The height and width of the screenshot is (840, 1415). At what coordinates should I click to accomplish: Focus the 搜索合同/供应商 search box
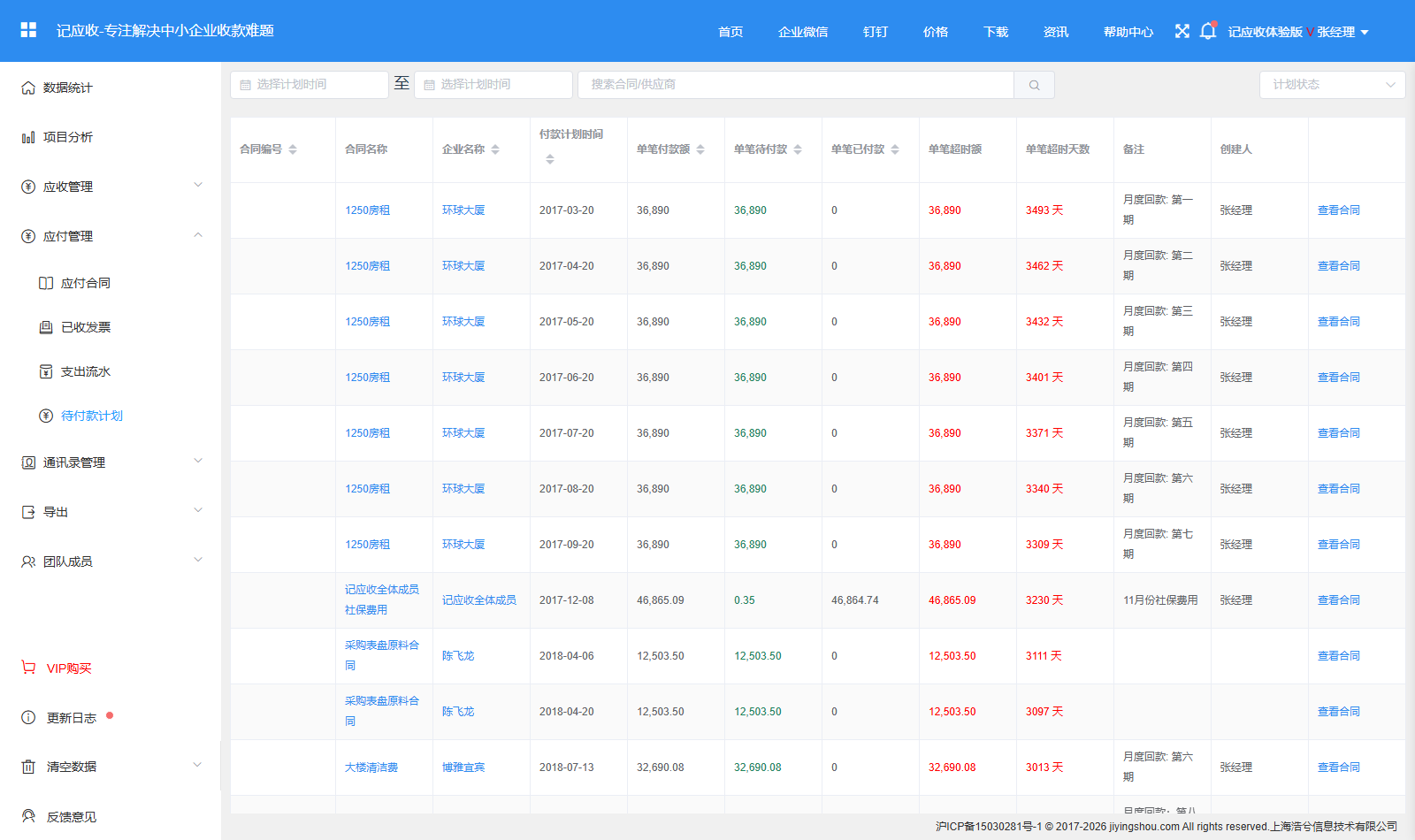[x=796, y=85]
